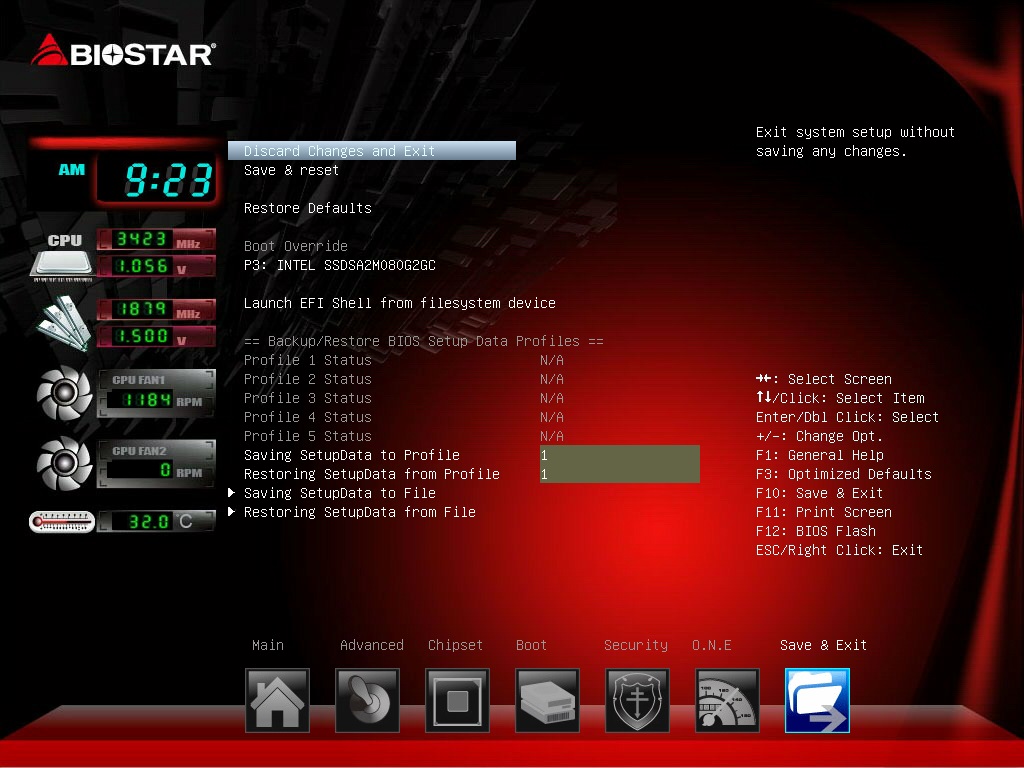
Task: Click Restore Defaults option
Action: coord(307,208)
